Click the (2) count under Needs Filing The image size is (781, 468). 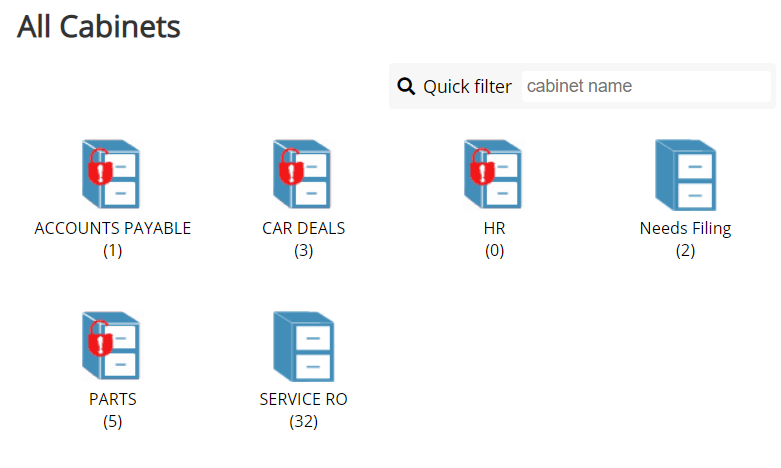pos(685,251)
